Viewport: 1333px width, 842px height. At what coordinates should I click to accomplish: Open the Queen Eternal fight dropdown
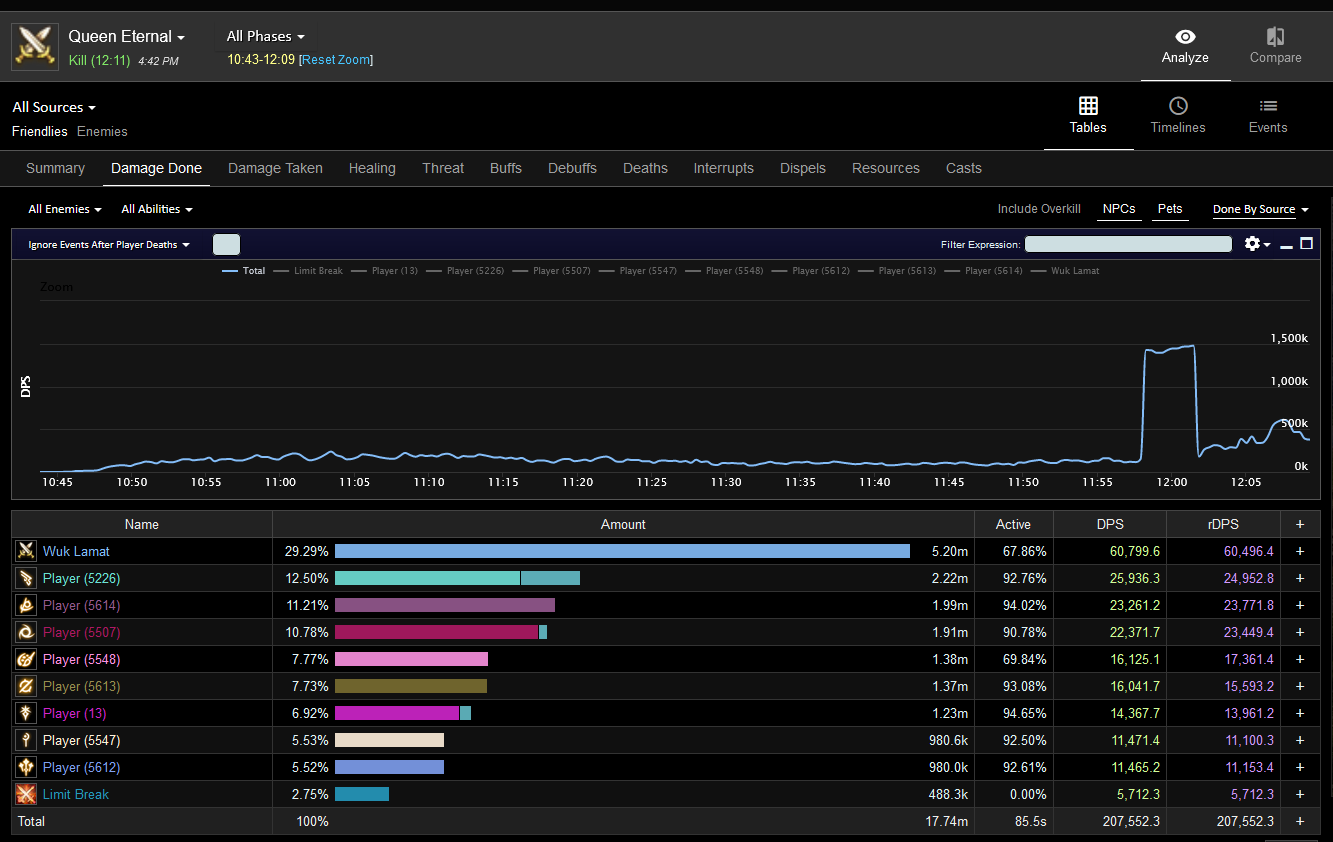tap(127, 37)
